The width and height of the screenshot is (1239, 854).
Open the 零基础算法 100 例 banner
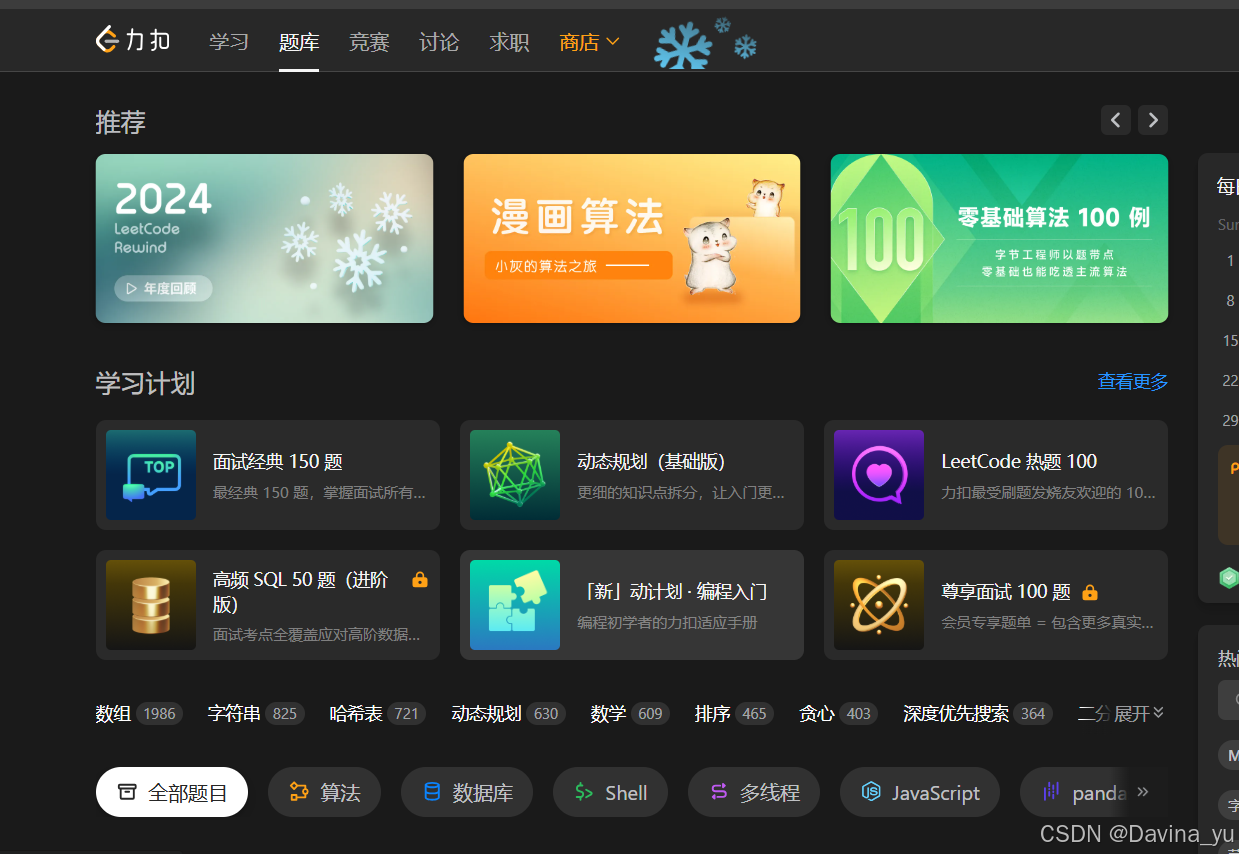click(999, 238)
